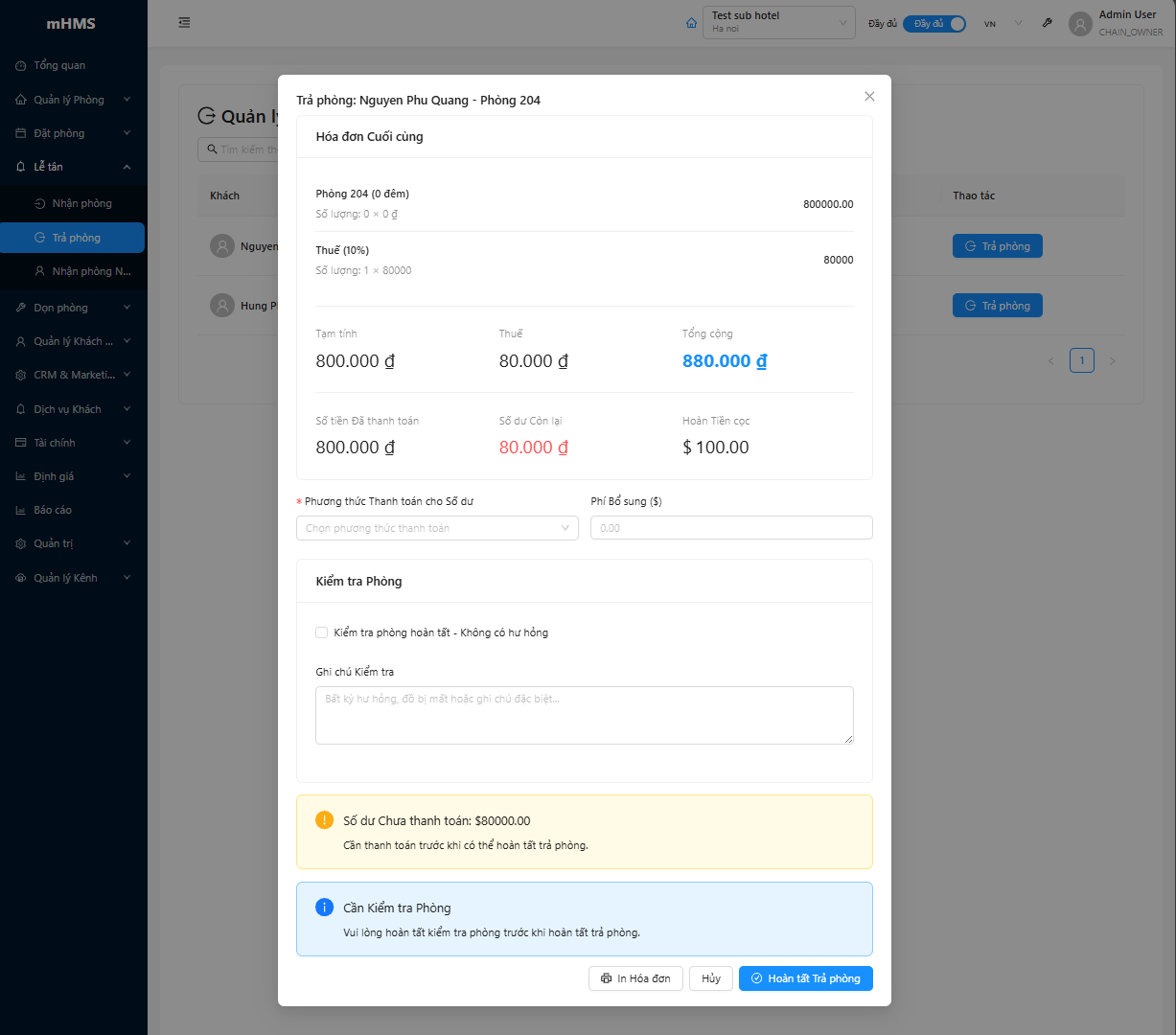Click the Admin User avatar icon

1080,24
